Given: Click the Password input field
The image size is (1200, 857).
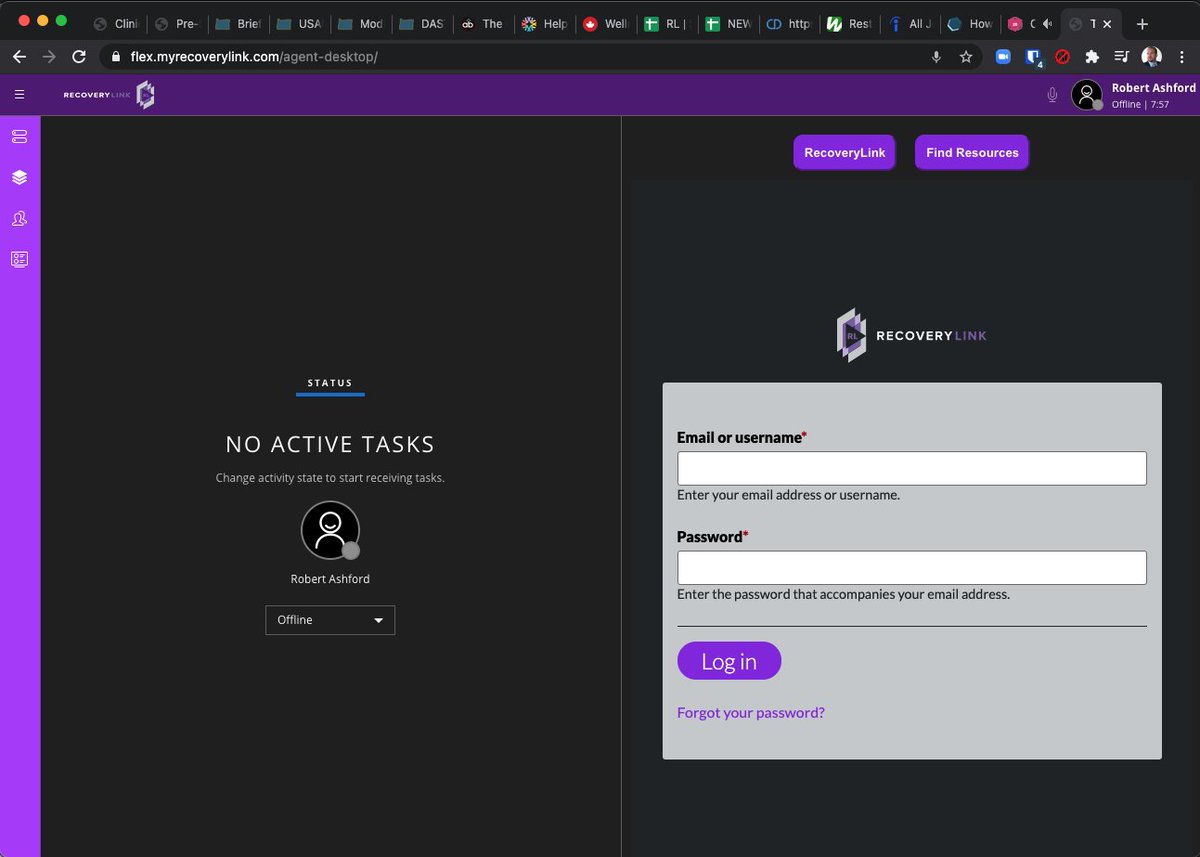Looking at the screenshot, I should click(x=912, y=568).
